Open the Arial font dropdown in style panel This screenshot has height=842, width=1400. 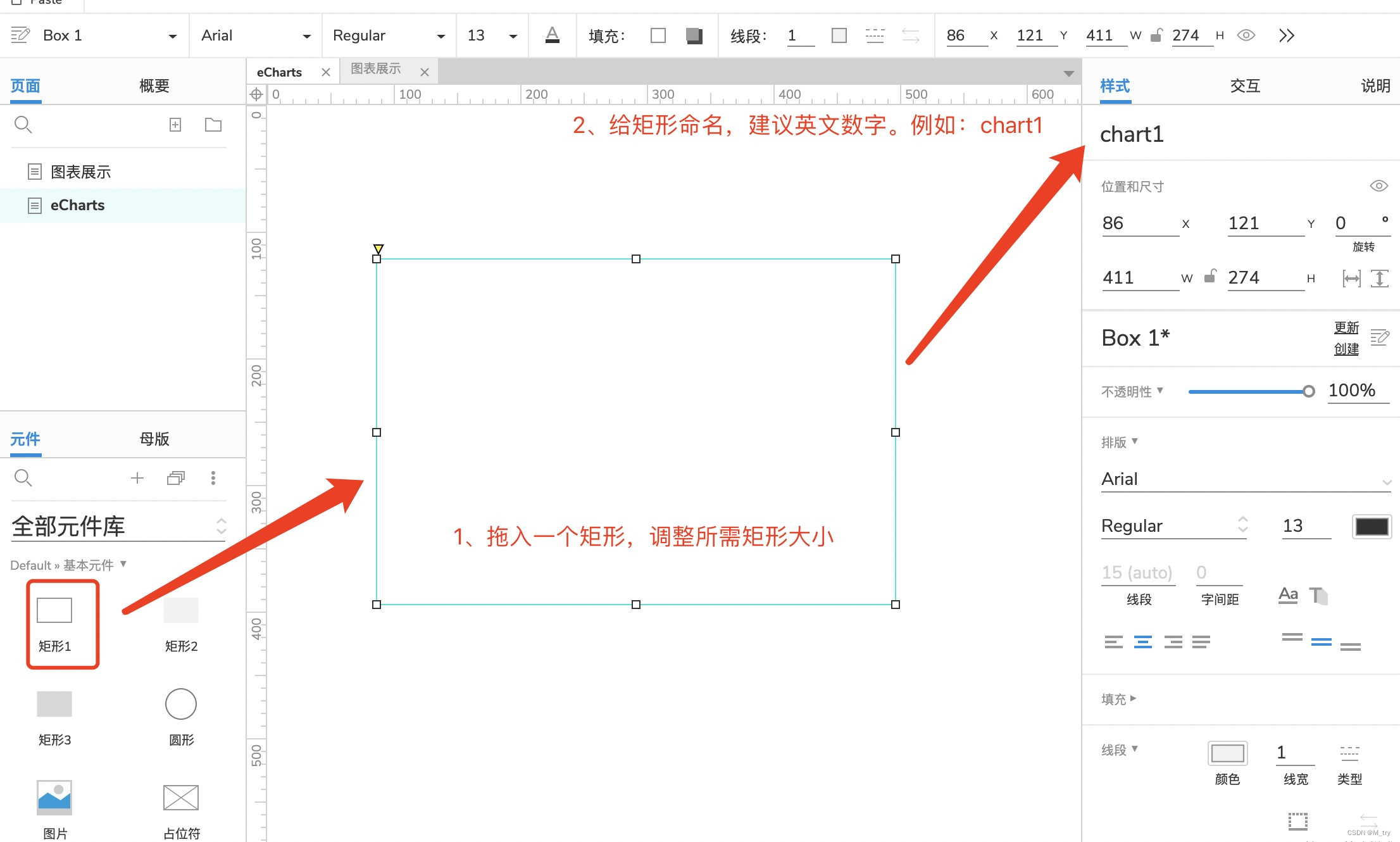pos(1246,479)
